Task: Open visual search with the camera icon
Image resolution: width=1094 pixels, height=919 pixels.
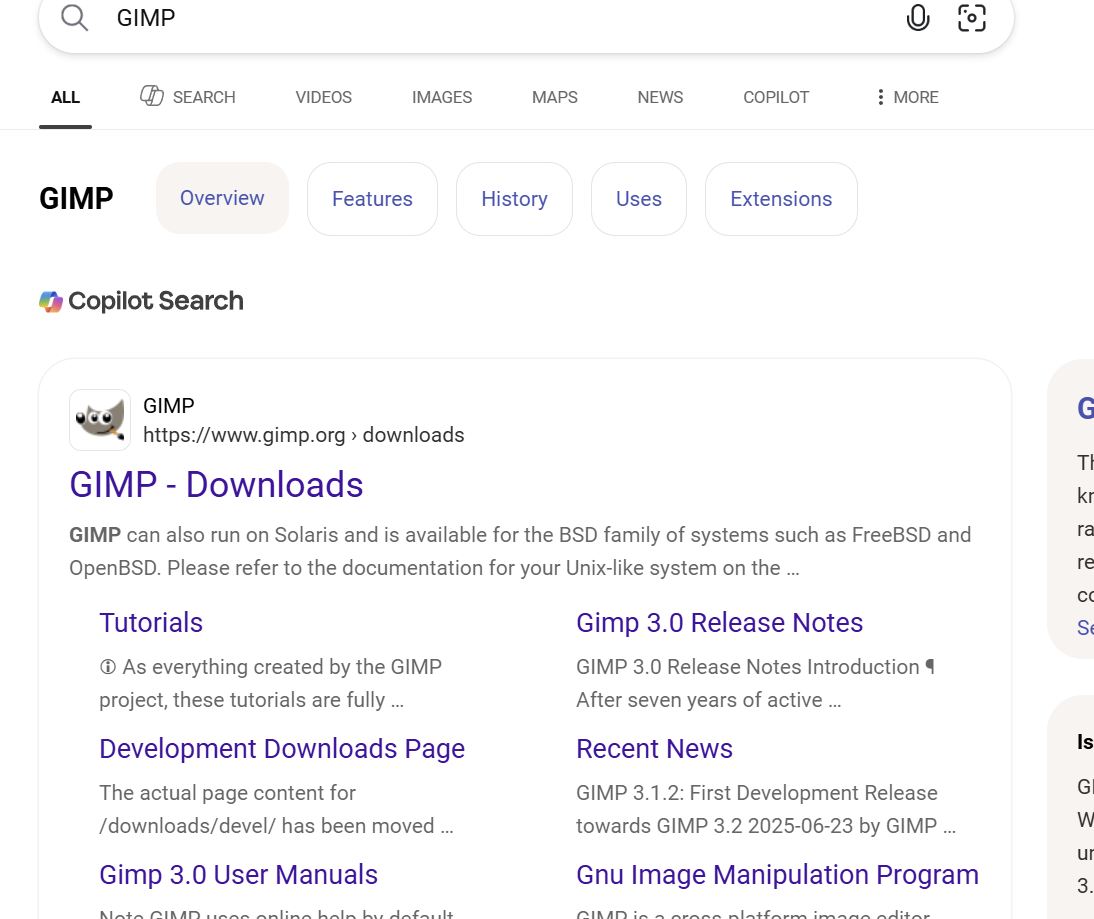Action: (x=971, y=18)
